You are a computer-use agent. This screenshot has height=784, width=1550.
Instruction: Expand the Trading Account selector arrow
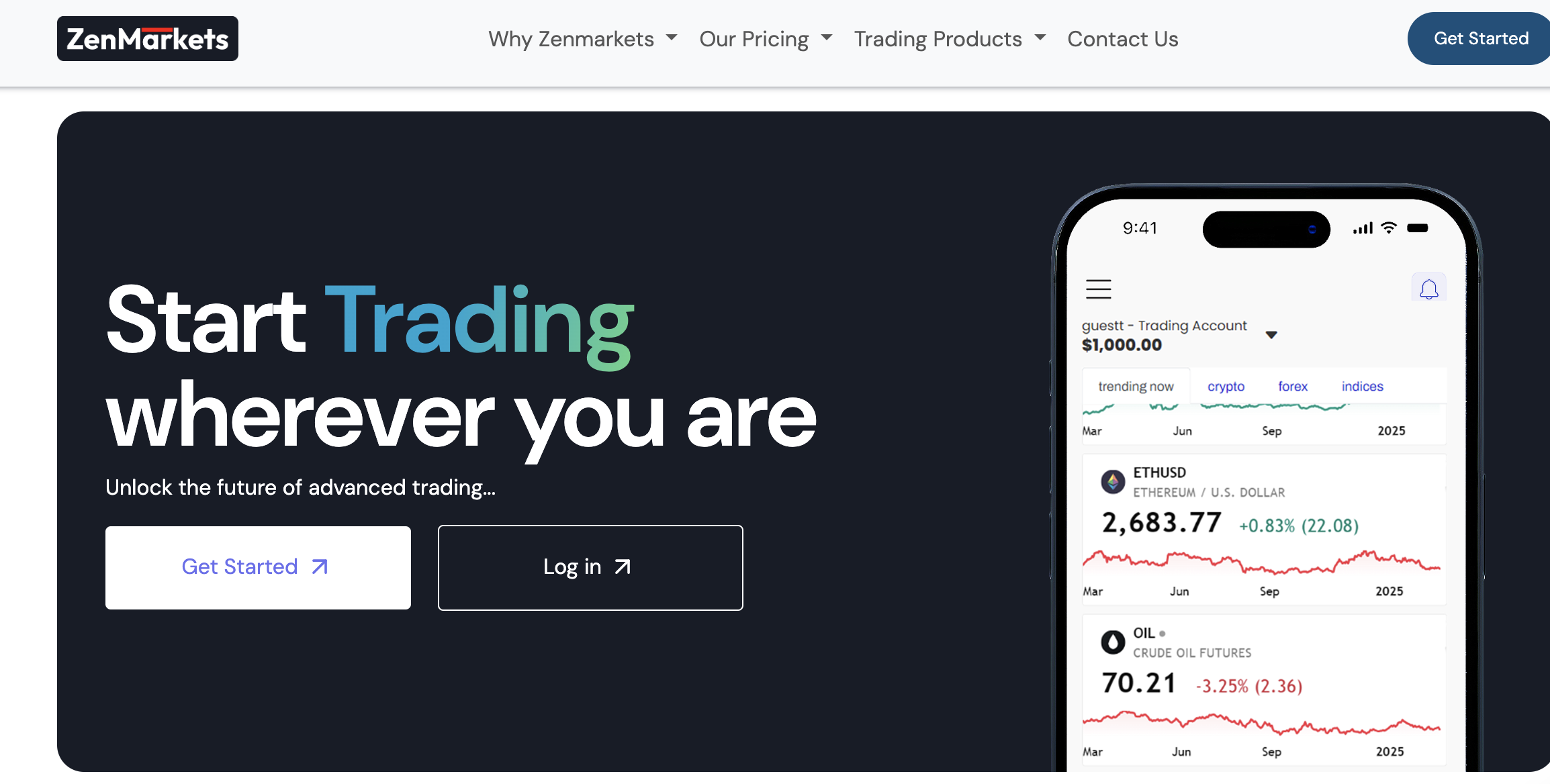pos(1271,335)
